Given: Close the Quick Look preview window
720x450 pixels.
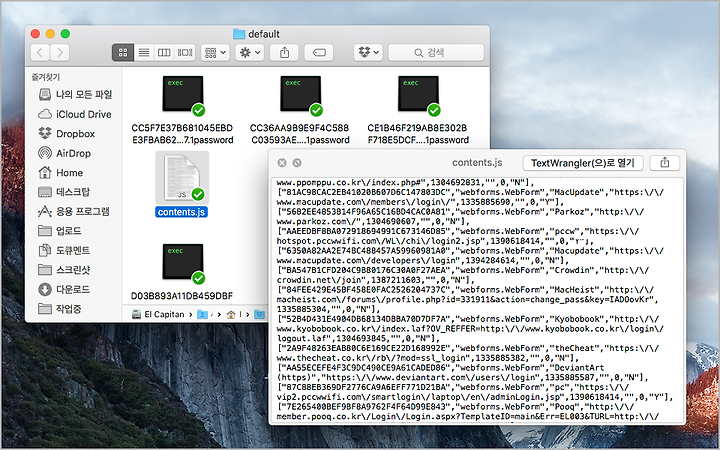Looking at the screenshot, I should tap(282, 163).
